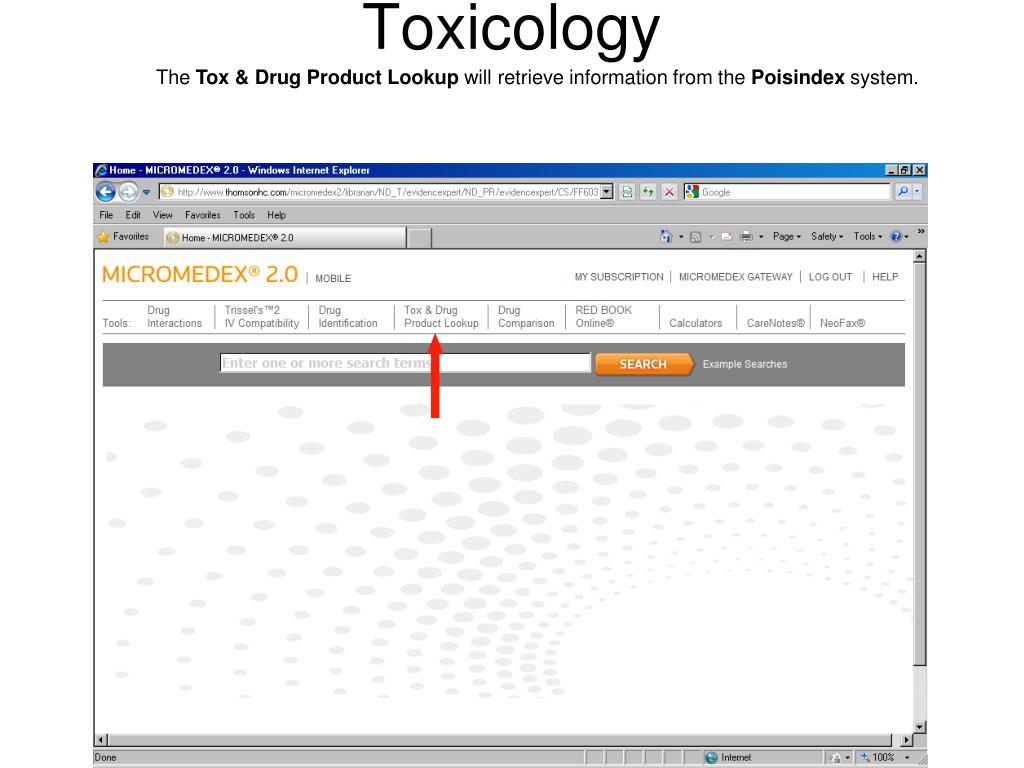Image resolution: width=1024 pixels, height=768 pixels.
Task: Click the Compatibility View broken-page icon
Action: click(627, 192)
